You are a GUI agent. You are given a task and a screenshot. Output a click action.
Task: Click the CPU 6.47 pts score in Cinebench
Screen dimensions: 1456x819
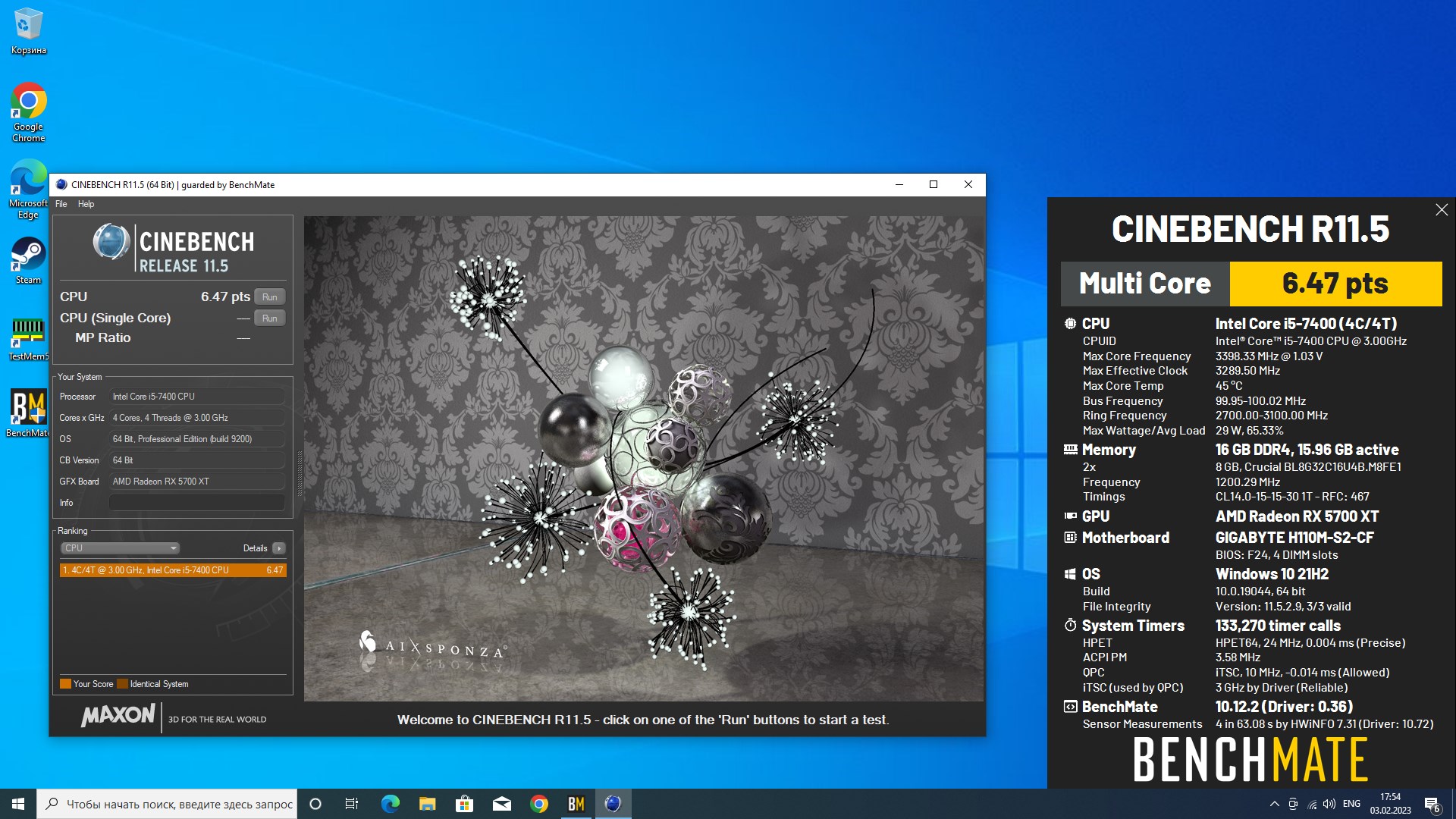tap(225, 297)
